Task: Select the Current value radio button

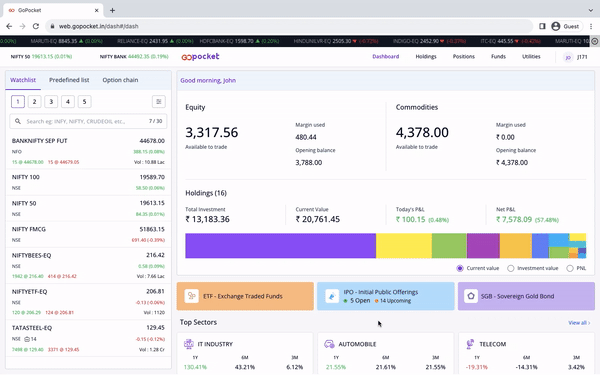Action: click(x=460, y=268)
